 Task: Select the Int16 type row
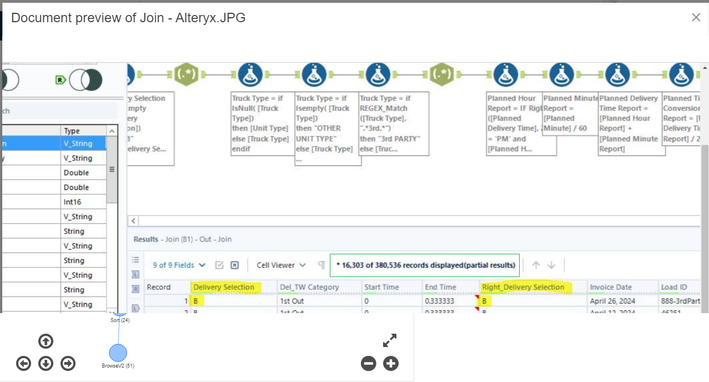click(53, 202)
